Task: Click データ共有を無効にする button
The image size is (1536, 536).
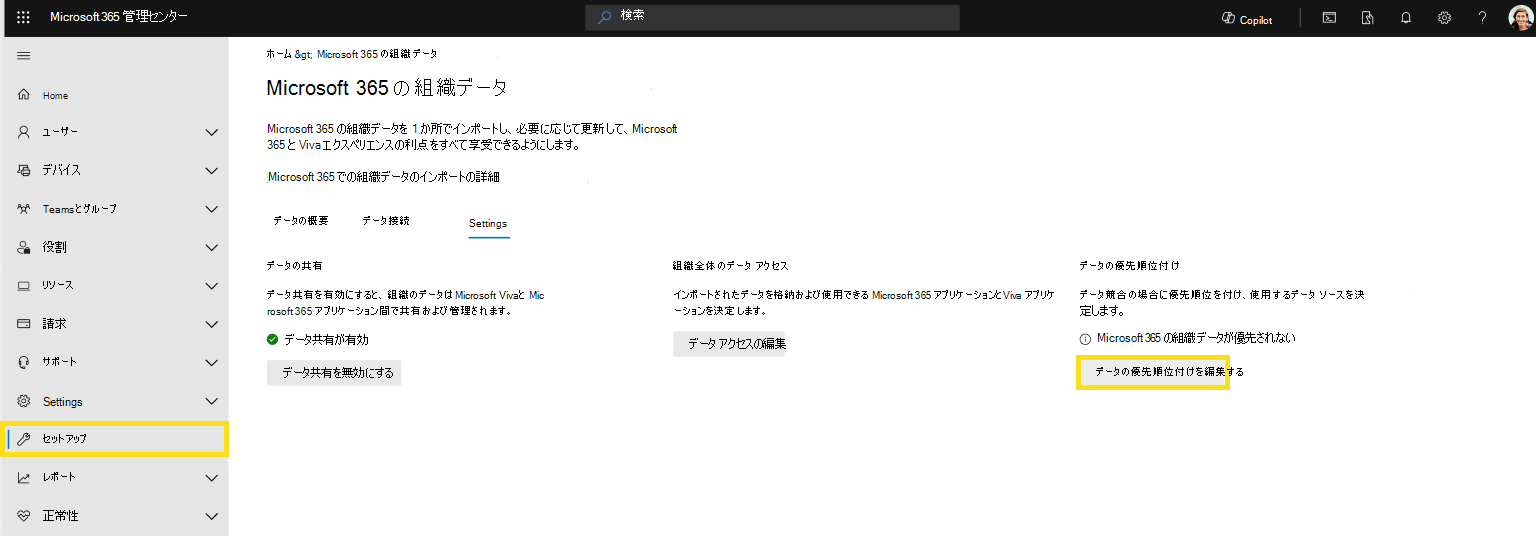Action: (334, 373)
